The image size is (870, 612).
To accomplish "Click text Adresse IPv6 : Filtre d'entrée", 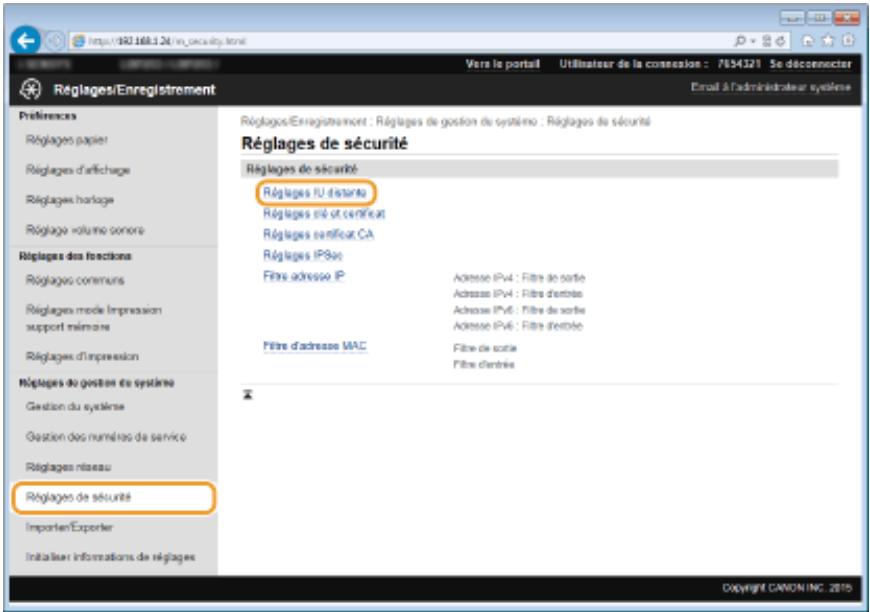I will click(x=518, y=326).
